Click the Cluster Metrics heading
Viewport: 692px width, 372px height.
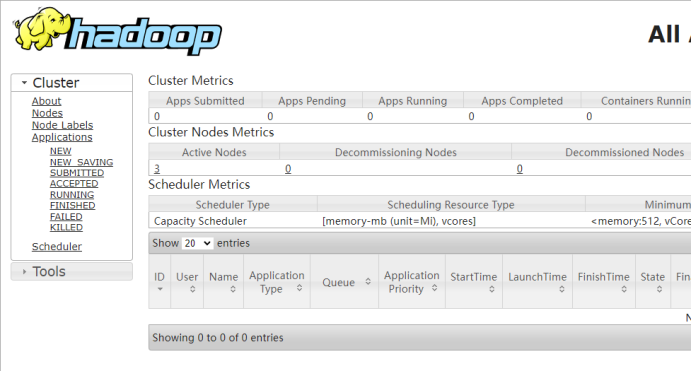pyautogui.click(x=191, y=80)
